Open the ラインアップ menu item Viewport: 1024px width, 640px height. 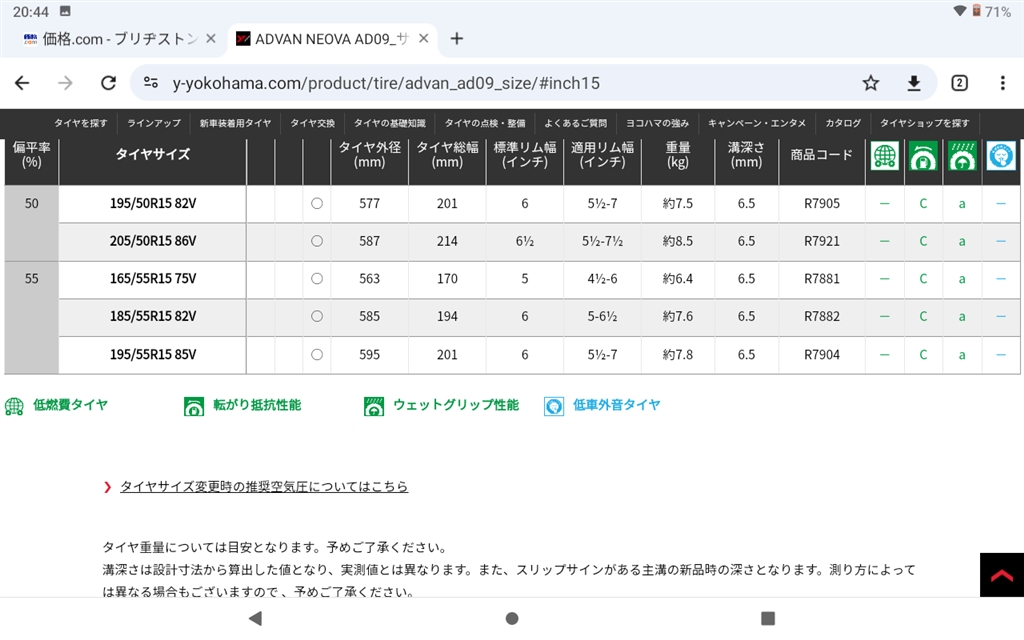coord(154,123)
